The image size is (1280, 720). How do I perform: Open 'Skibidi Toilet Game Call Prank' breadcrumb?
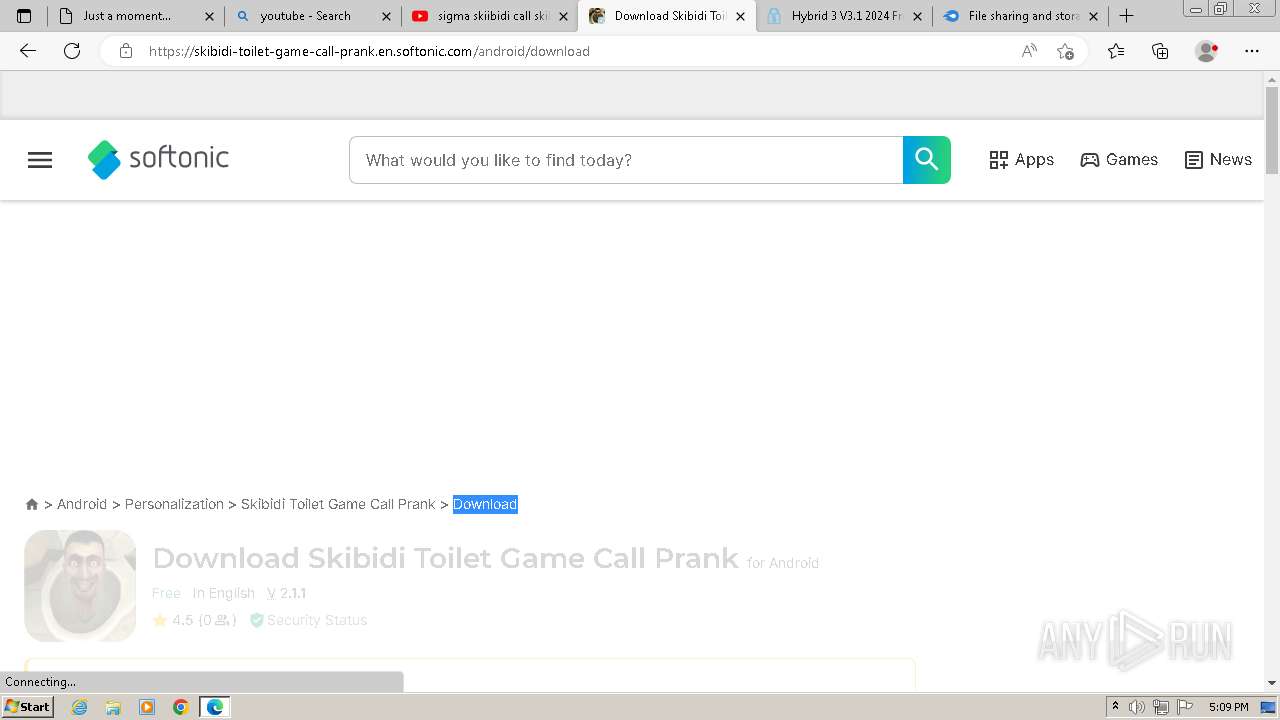click(338, 504)
